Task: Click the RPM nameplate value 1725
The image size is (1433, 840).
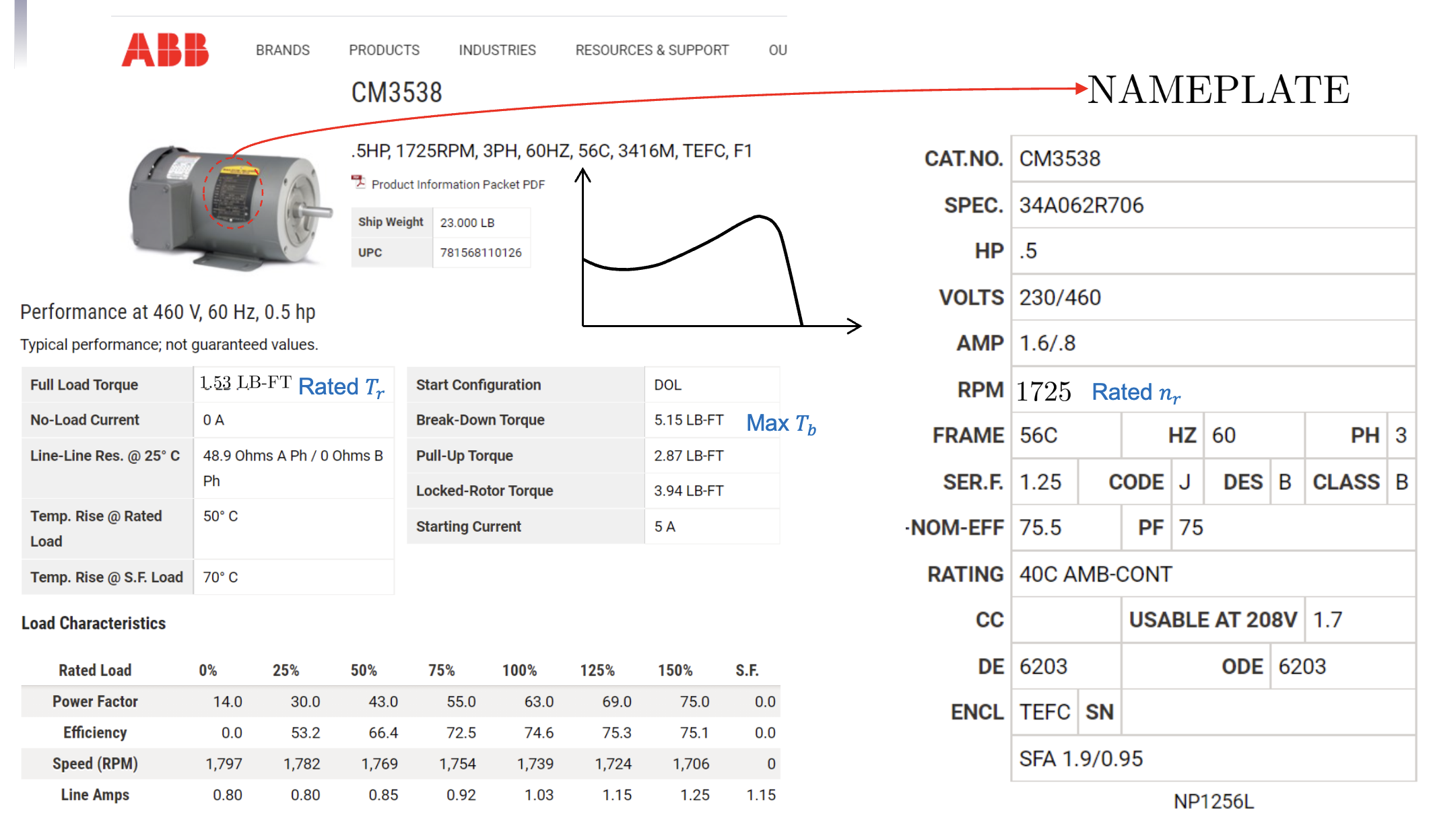Action: (x=1043, y=392)
